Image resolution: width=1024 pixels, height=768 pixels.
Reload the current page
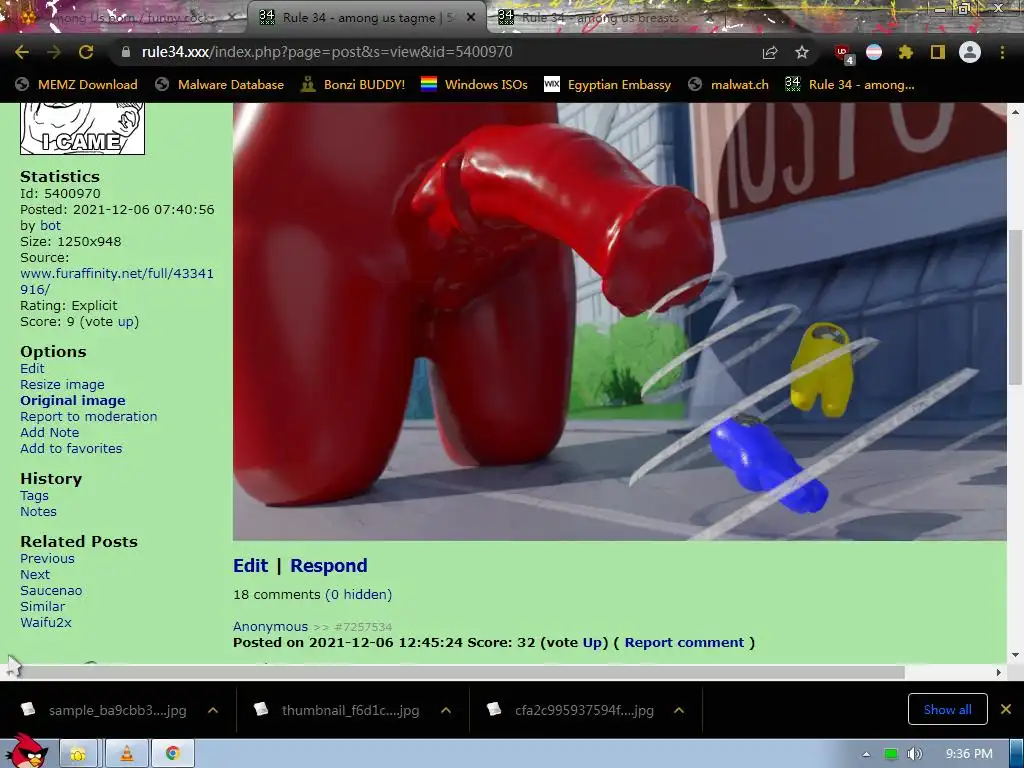(x=86, y=52)
